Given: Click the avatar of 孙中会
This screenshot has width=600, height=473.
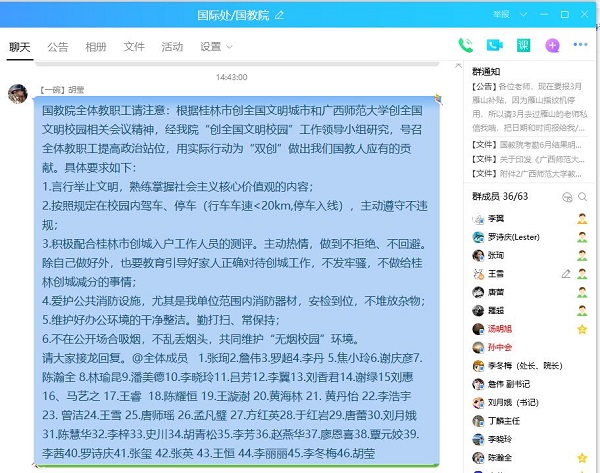Looking at the screenshot, I should (x=478, y=347).
